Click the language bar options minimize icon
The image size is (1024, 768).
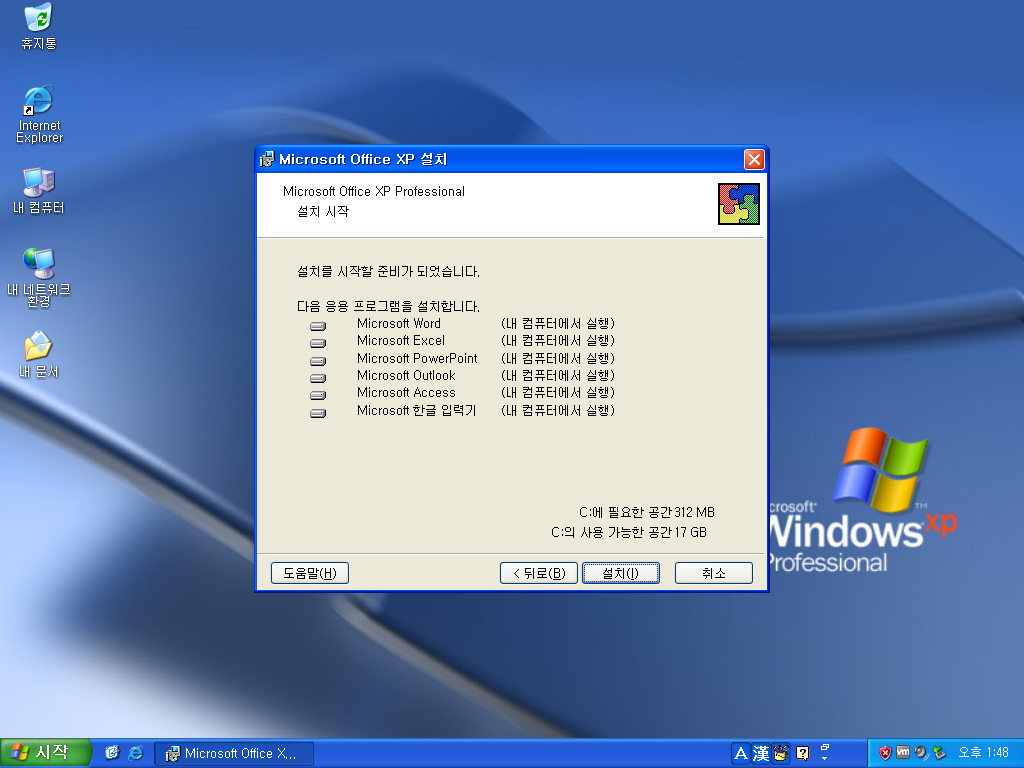tap(825, 748)
